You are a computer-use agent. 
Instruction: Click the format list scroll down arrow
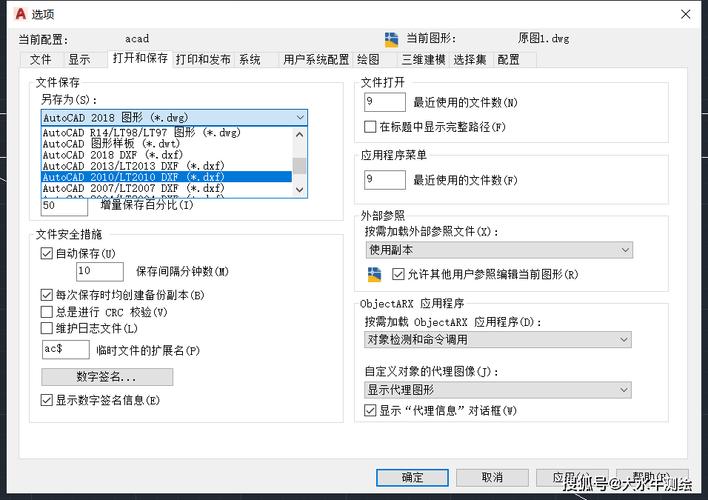click(x=299, y=190)
